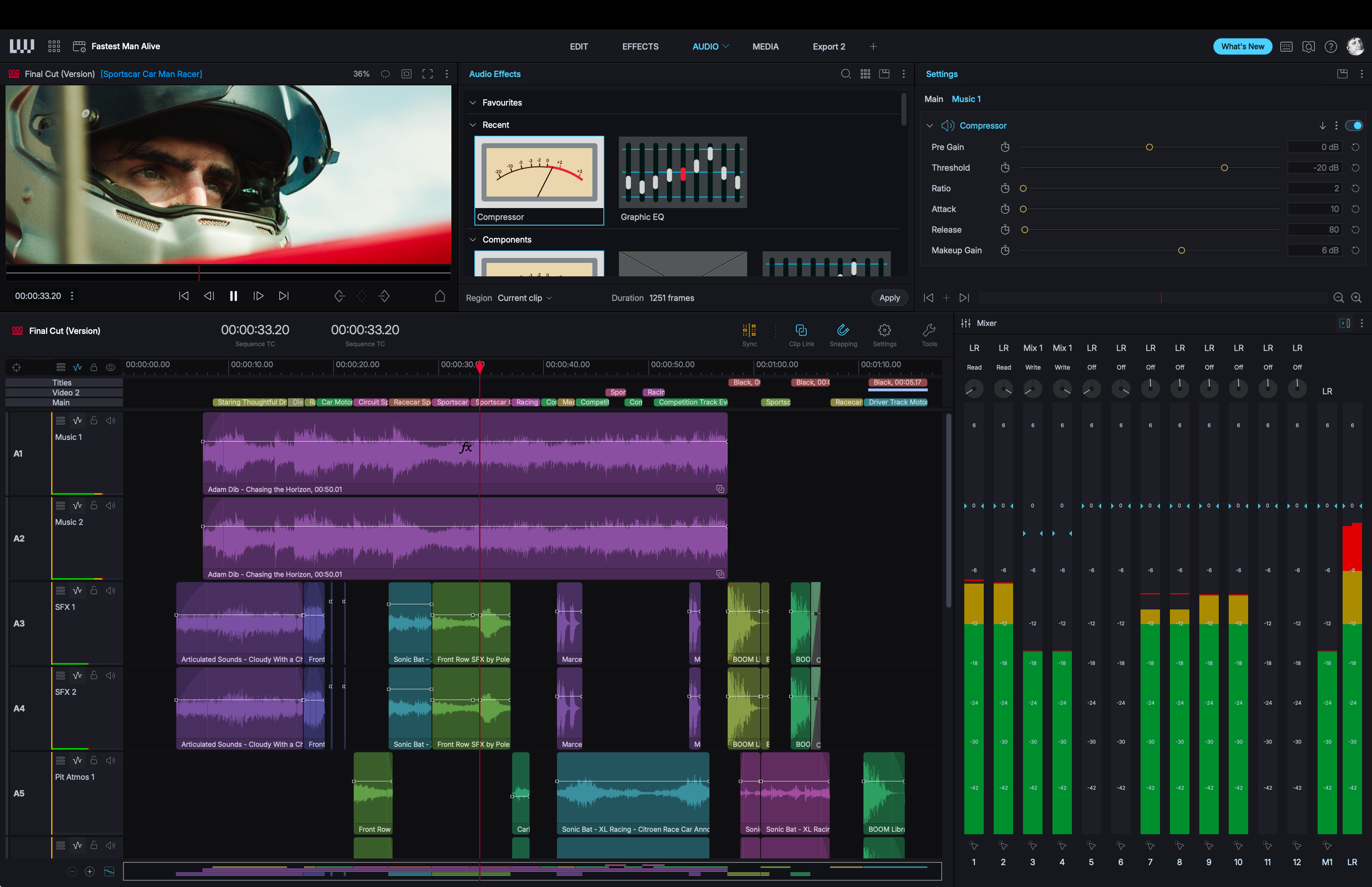Collapse the Recent effects section
This screenshot has height=887, width=1372.
pyautogui.click(x=473, y=125)
